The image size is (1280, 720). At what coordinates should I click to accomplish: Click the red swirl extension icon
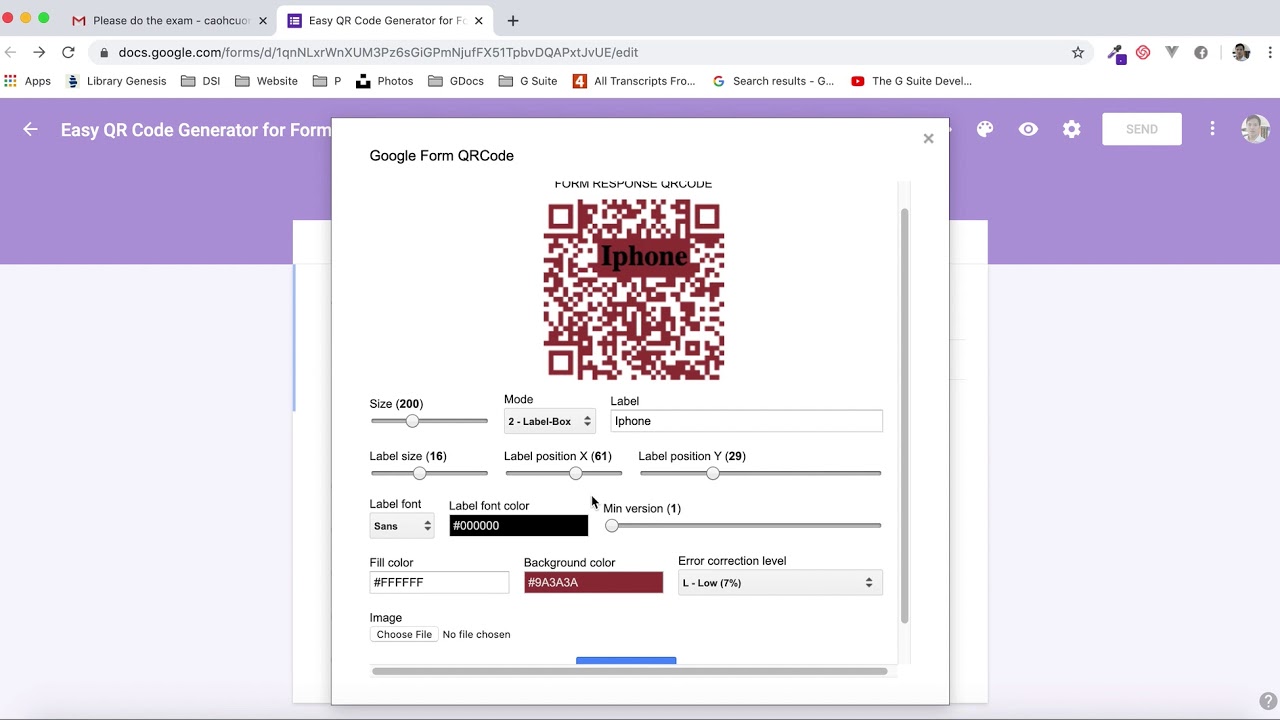1143,52
